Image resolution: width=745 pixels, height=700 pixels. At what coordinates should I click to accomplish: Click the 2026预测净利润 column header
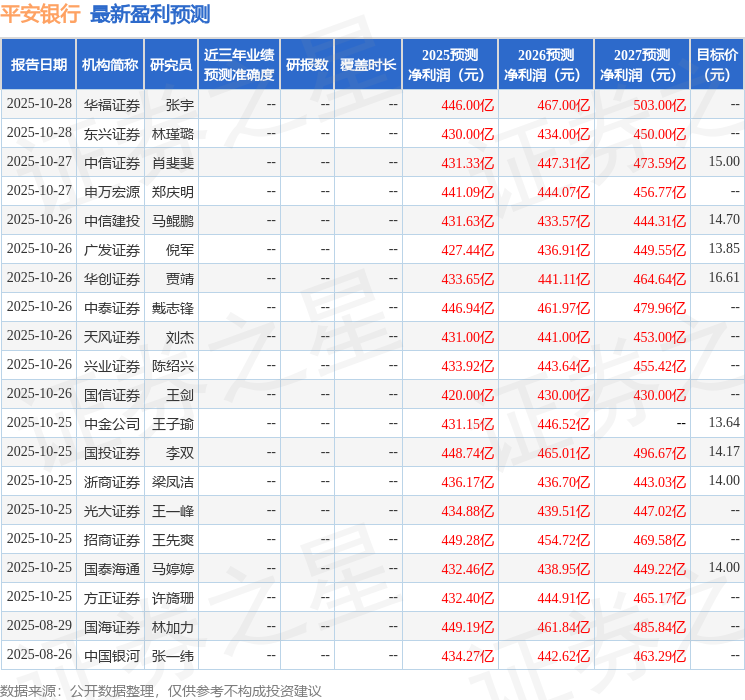(x=546, y=65)
